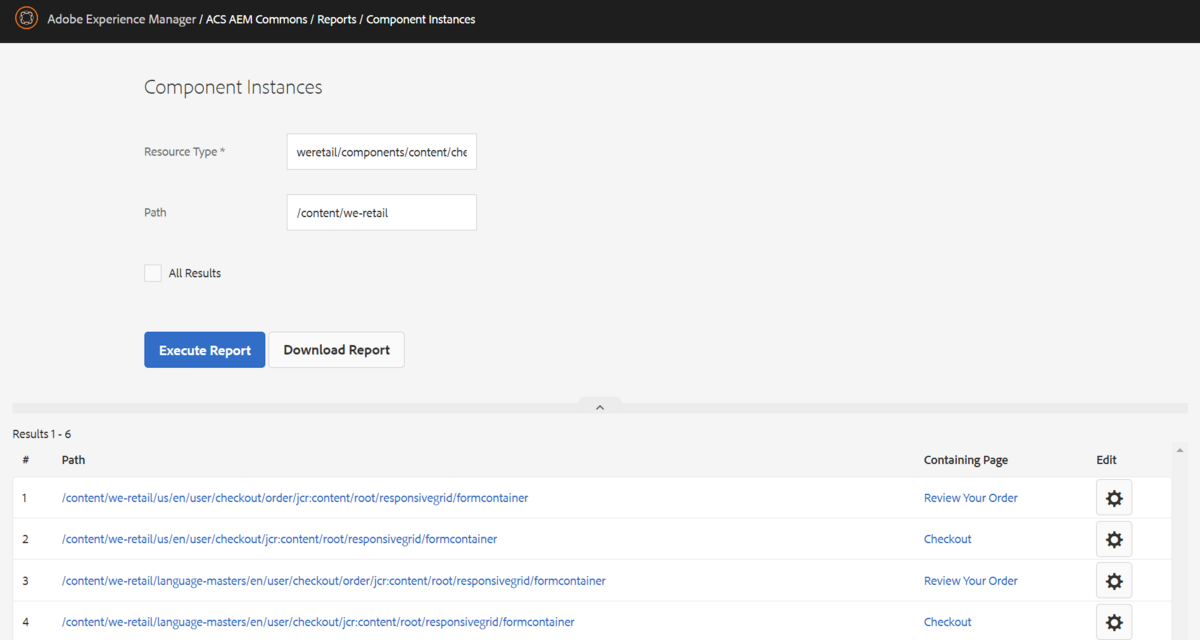Click the edit gear for result row 3
Screen dimensions: 1200x640
pos(1114,581)
